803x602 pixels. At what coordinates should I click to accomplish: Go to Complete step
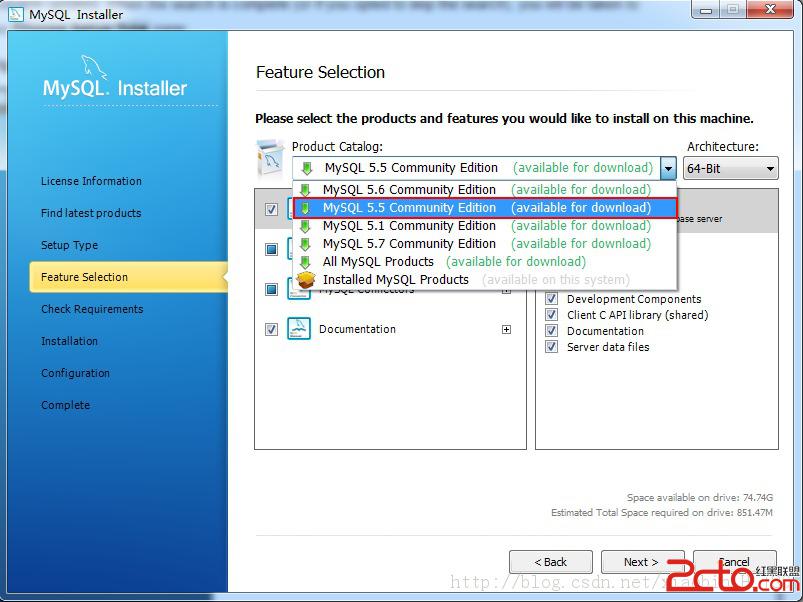(66, 405)
